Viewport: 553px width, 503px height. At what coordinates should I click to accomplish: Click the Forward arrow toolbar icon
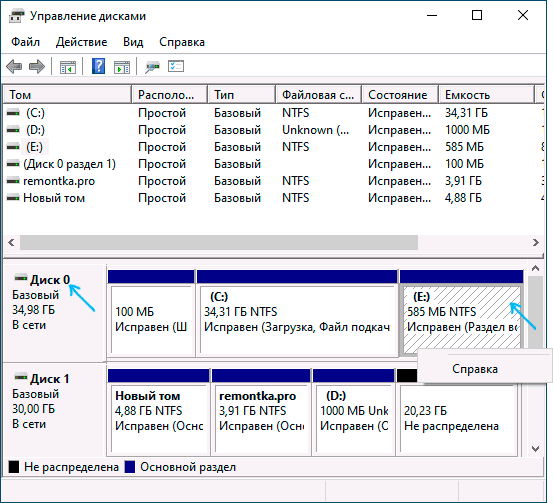37,66
